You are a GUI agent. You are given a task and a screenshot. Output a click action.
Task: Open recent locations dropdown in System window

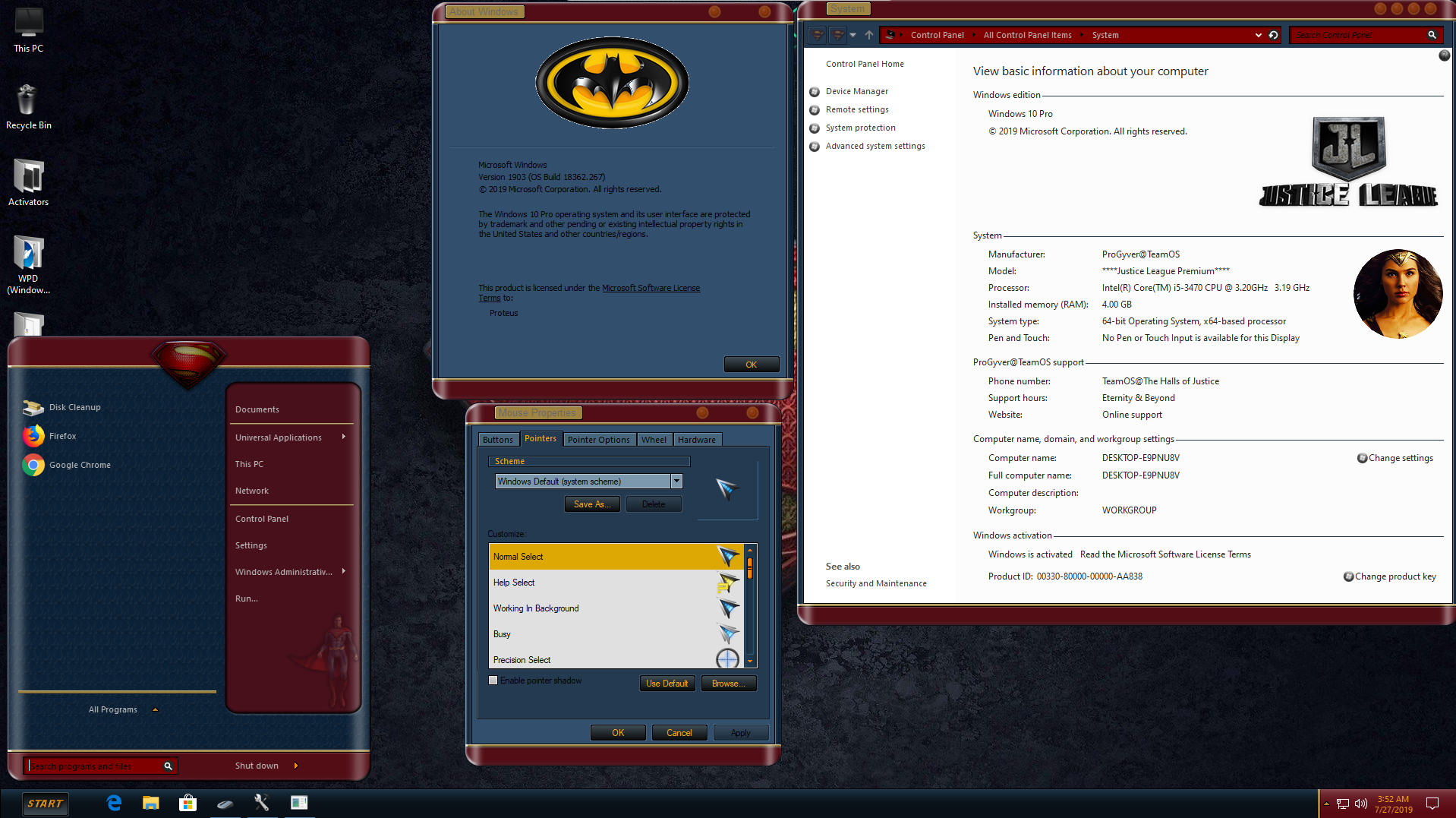click(852, 35)
